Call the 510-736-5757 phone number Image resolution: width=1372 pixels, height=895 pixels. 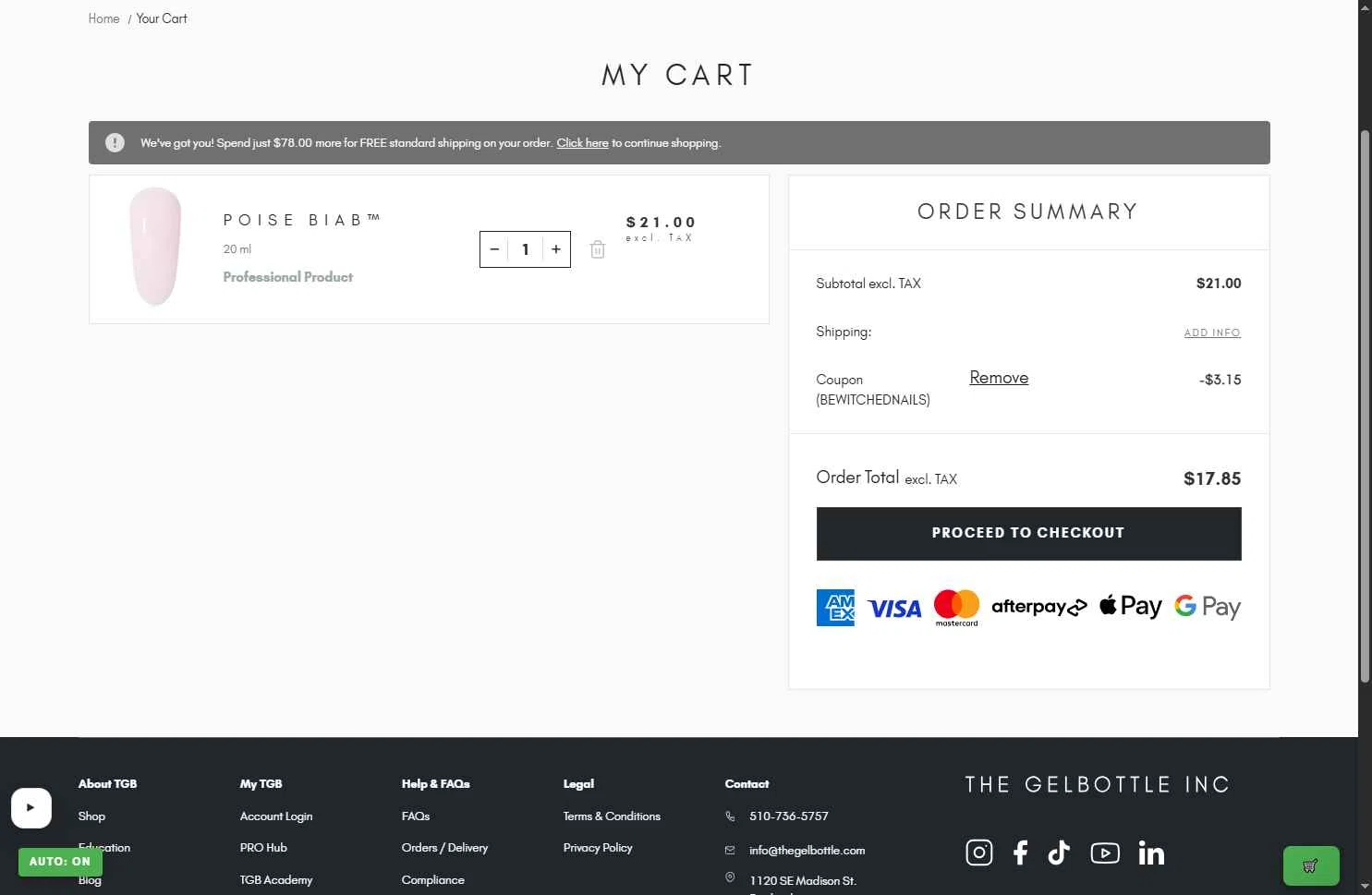[789, 816]
